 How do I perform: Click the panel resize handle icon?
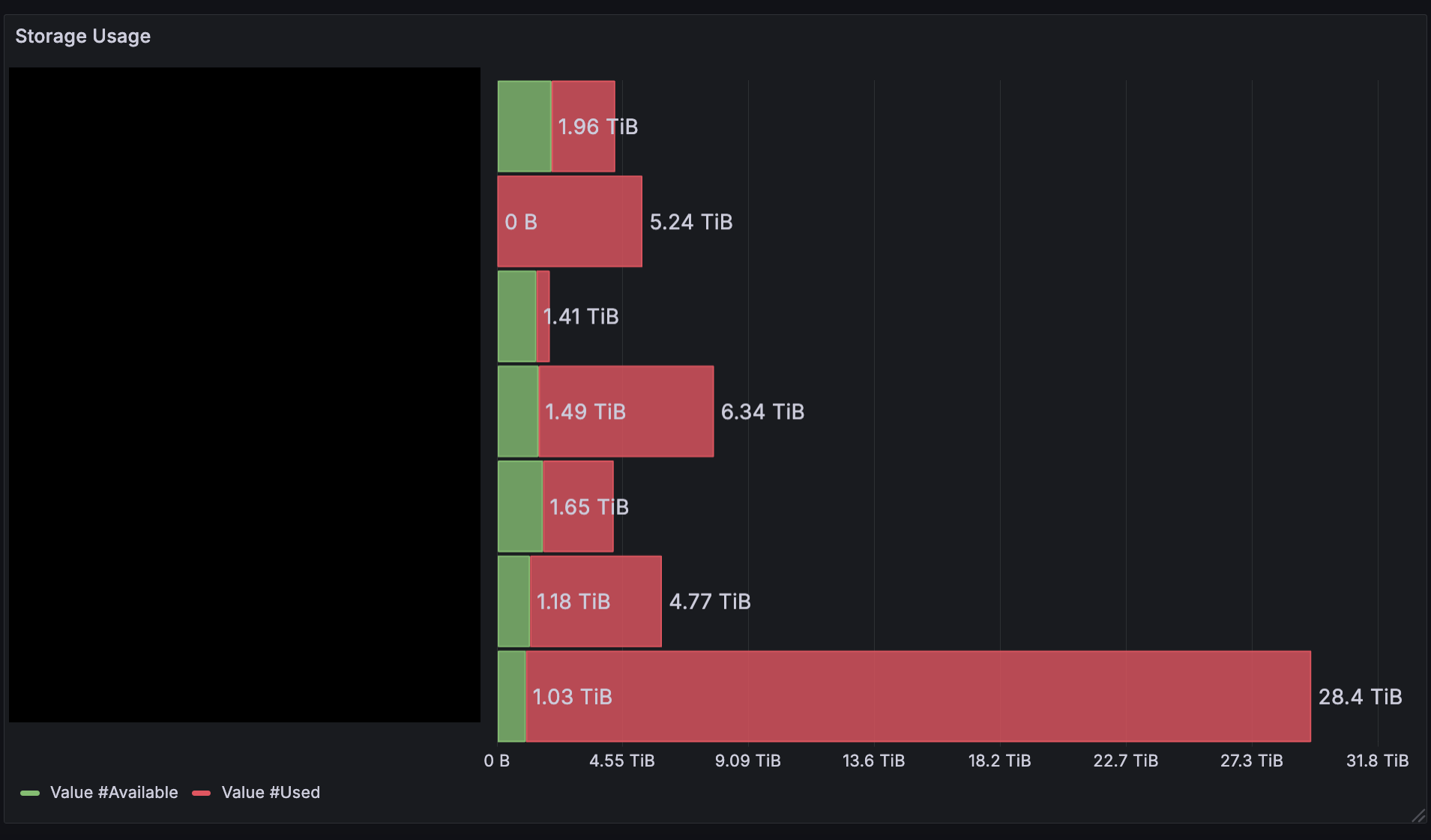[x=1418, y=815]
